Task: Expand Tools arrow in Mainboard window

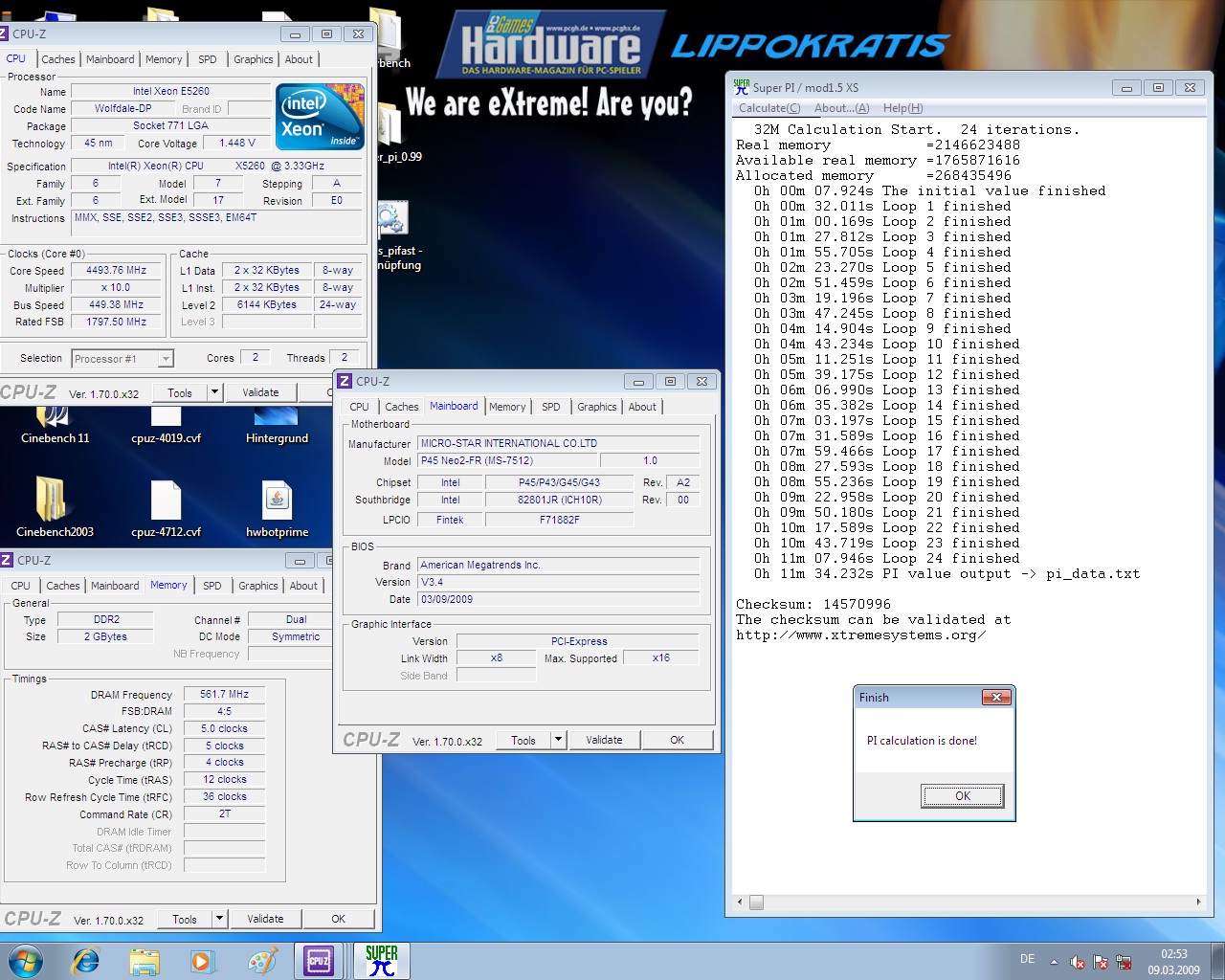Action: click(559, 740)
